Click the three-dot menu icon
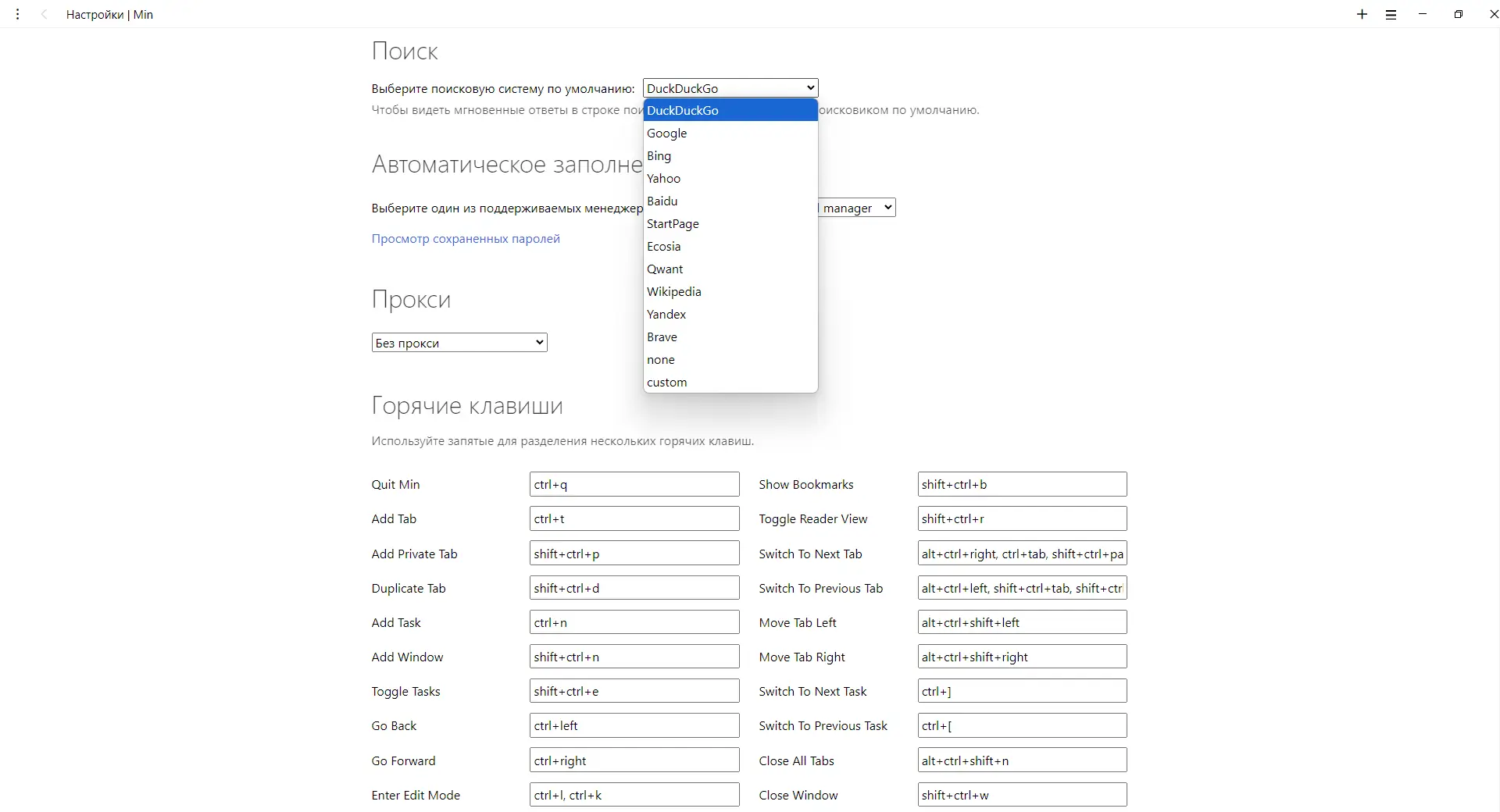 (x=18, y=15)
